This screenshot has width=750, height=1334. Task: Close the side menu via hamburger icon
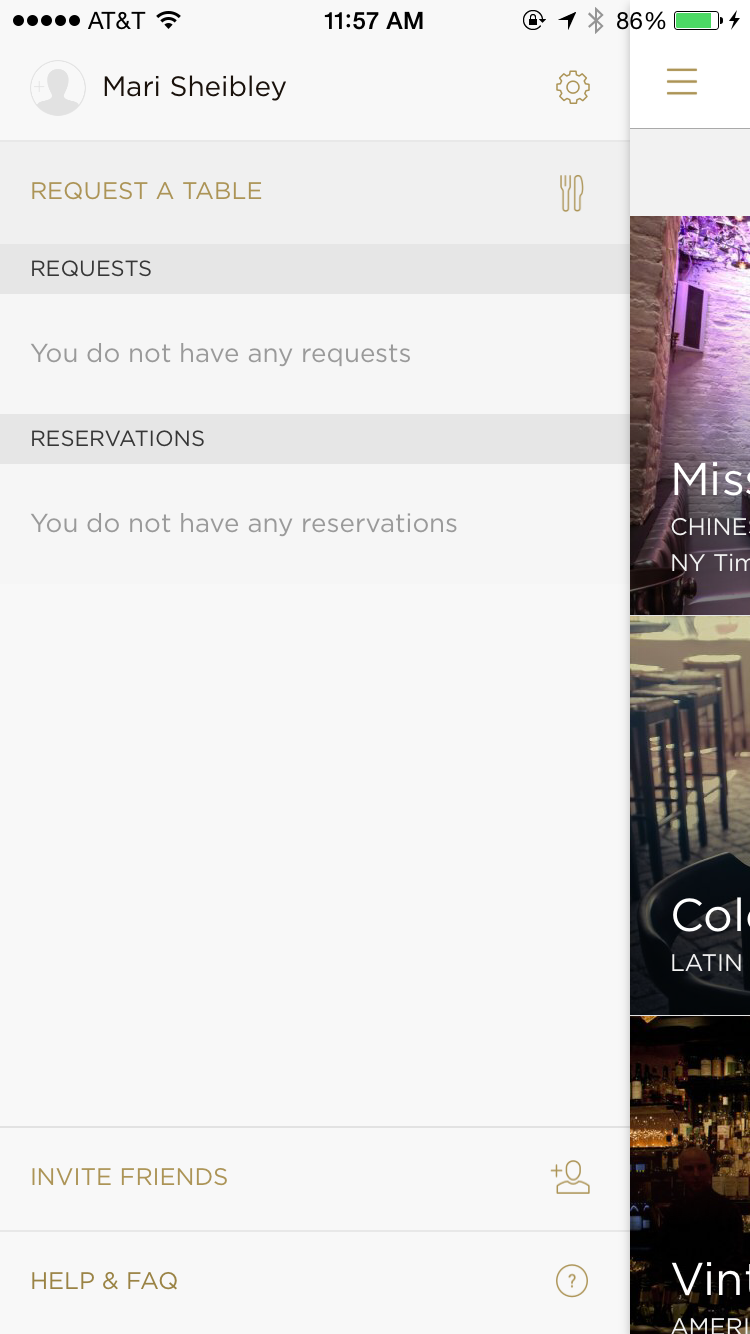click(682, 81)
